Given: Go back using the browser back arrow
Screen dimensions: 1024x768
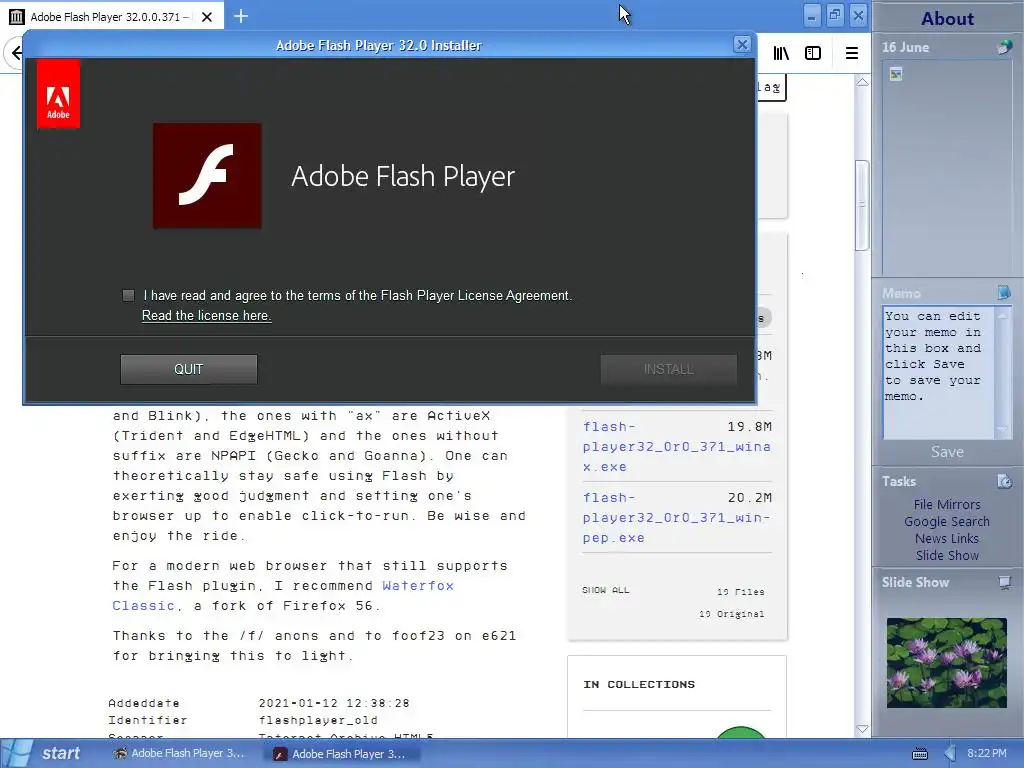Looking at the screenshot, I should point(16,53).
